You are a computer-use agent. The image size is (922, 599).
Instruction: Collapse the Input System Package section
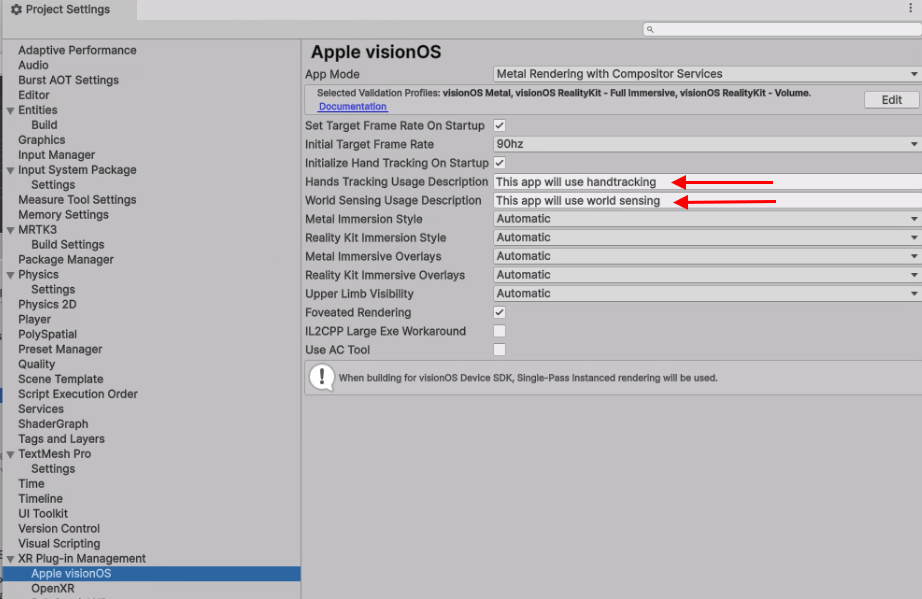pos(10,170)
